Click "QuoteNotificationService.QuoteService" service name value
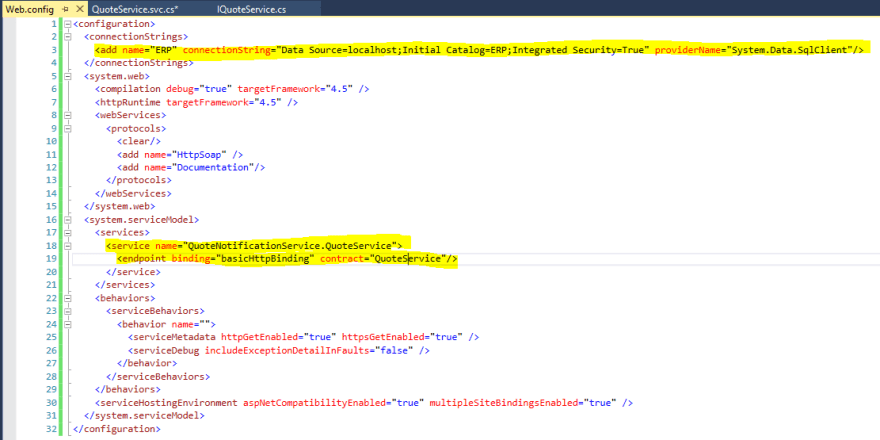This screenshot has width=880, height=440. 290,245
